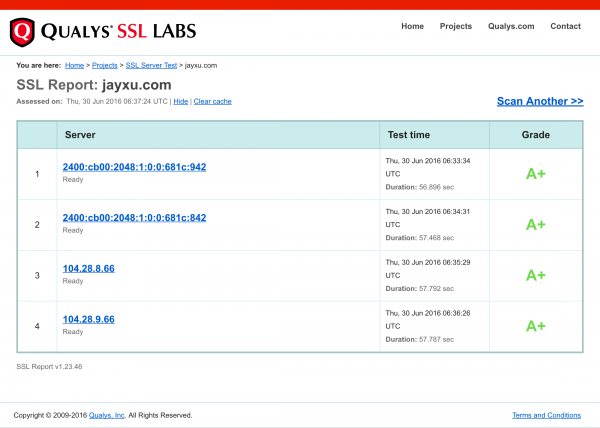This screenshot has height=428, width=600.
Task: Click the SSL Report v1.23.46 version text
Action: point(49,367)
